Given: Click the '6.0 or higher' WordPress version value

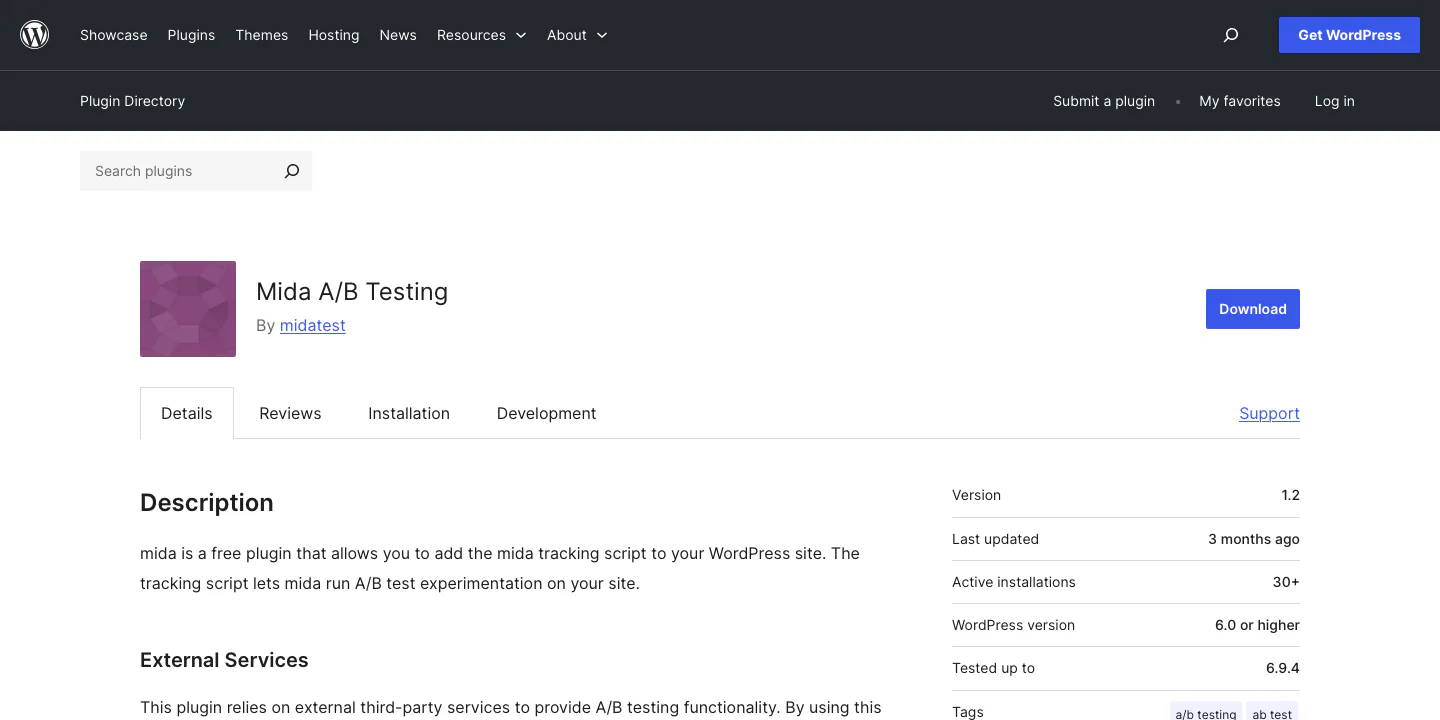Looking at the screenshot, I should pos(1257,625).
